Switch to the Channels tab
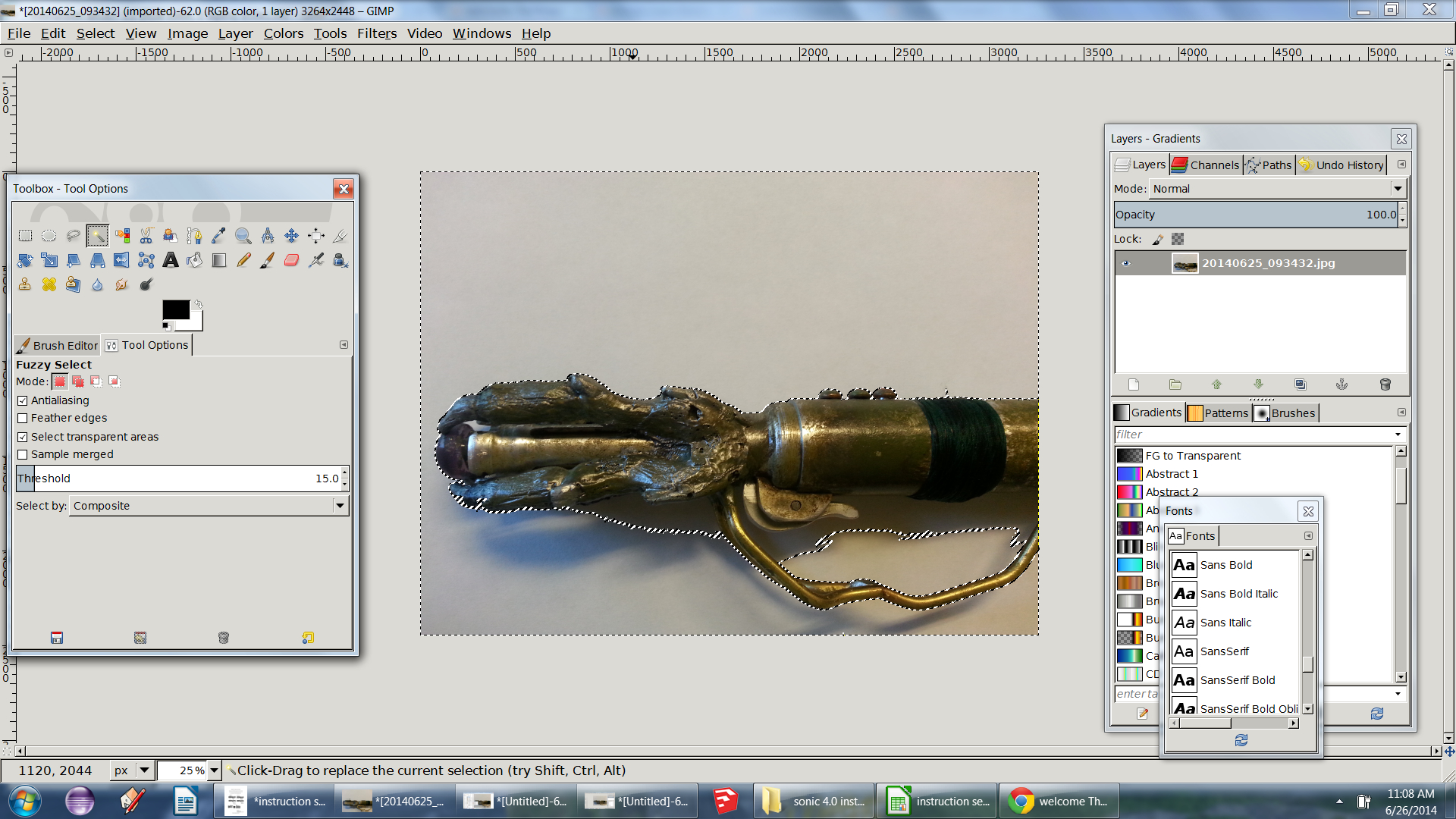The width and height of the screenshot is (1456, 819). click(1206, 165)
